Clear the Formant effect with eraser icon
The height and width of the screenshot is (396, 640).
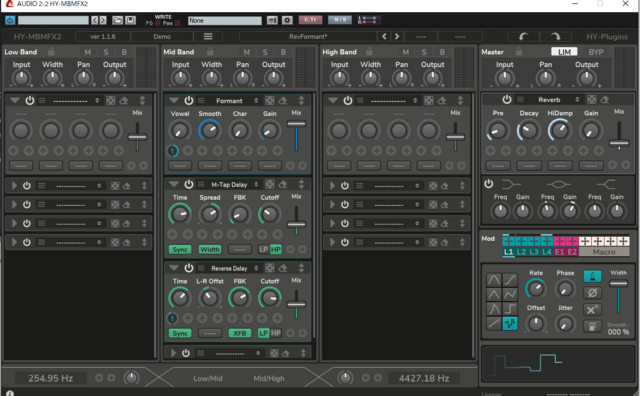pyautogui.click(x=283, y=100)
